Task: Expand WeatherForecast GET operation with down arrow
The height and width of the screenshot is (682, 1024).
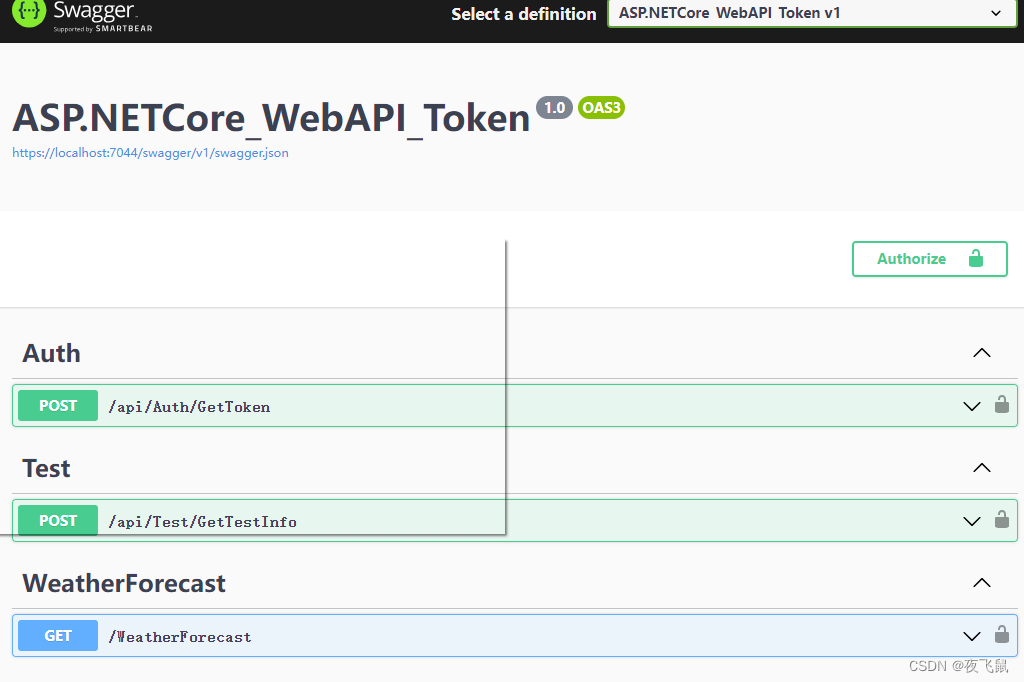Action: coord(971,636)
